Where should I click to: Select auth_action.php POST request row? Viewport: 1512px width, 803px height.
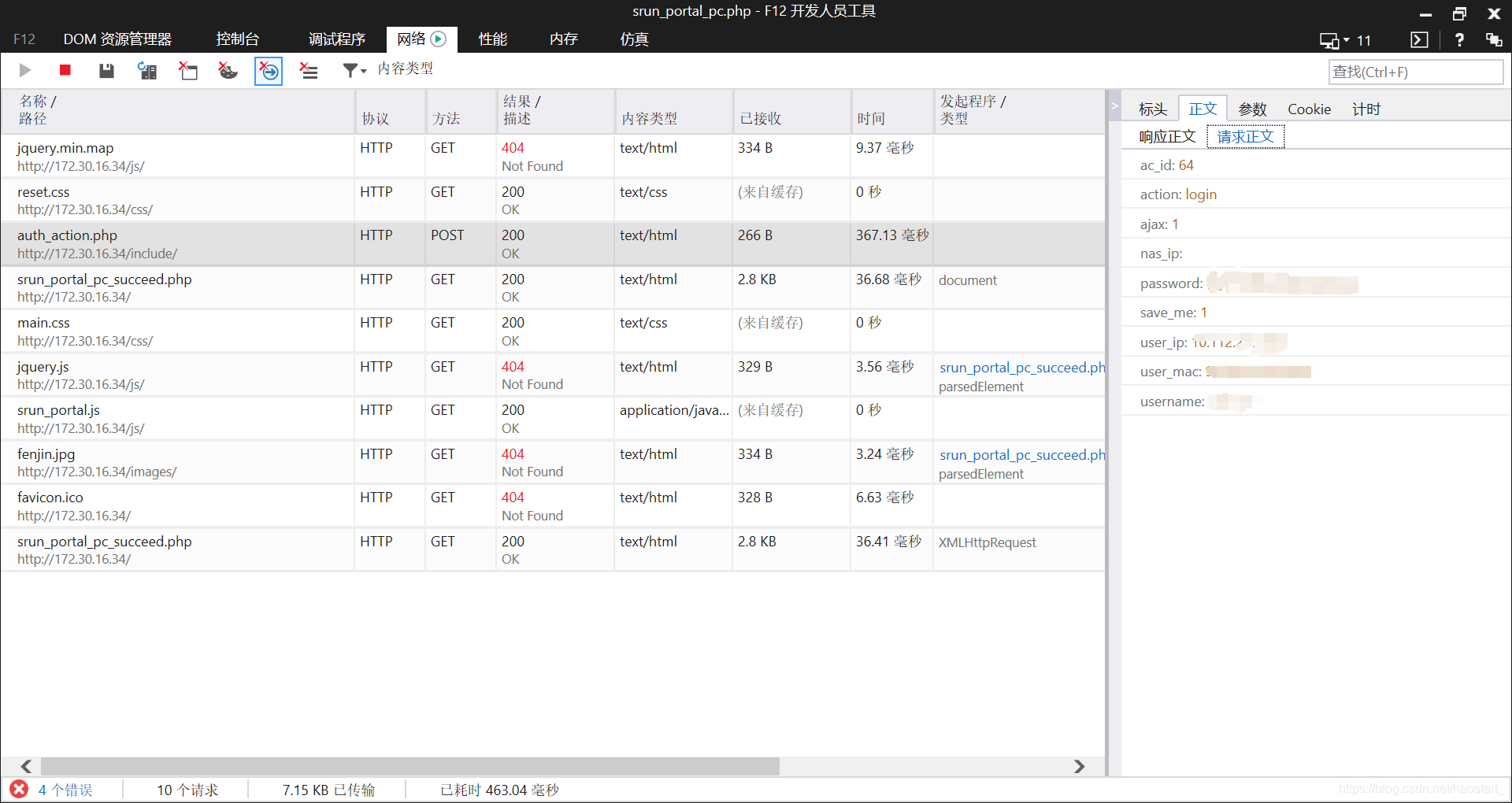point(553,244)
